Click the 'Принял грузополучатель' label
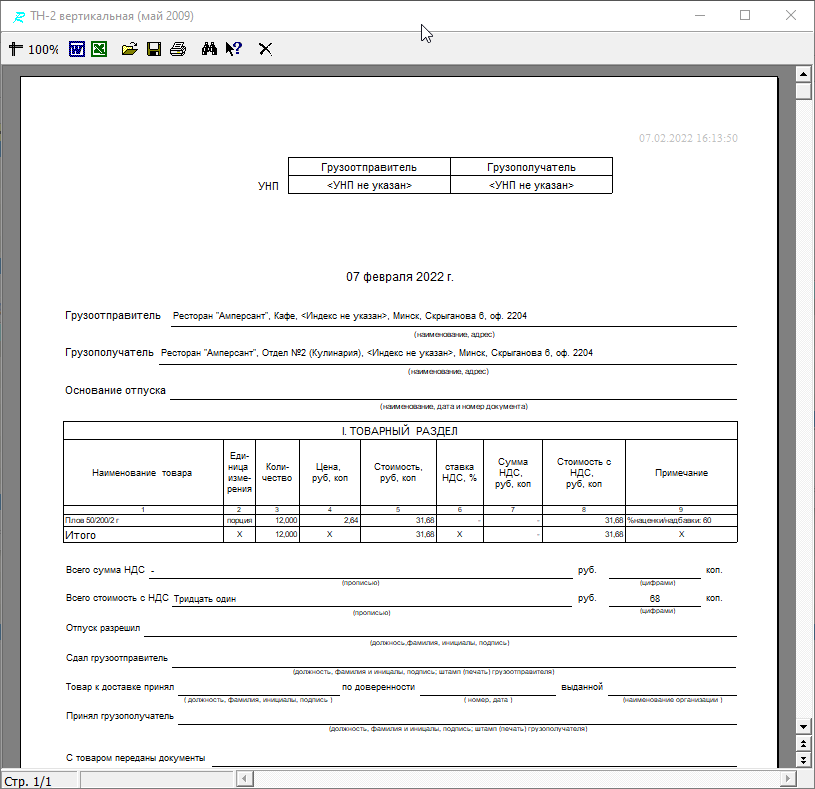815x789 pixels. (120, 716)
